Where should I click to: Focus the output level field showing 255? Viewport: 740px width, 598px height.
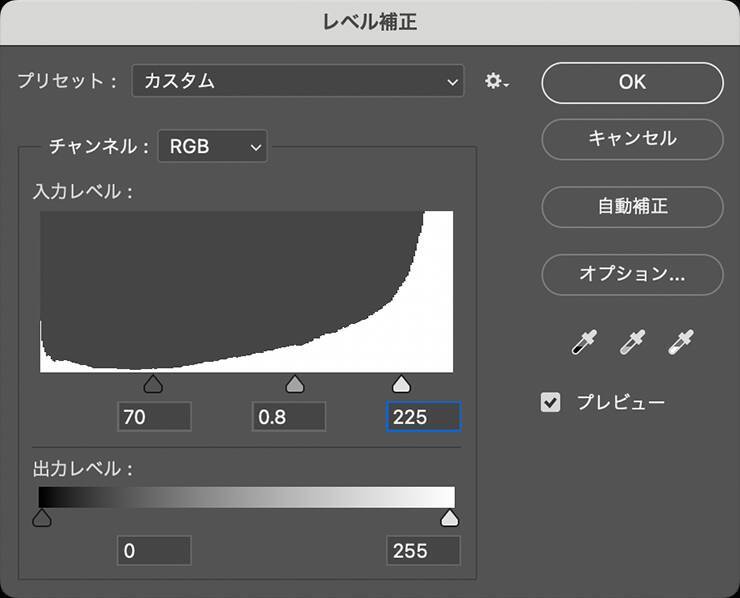click(x=423, y=550)
